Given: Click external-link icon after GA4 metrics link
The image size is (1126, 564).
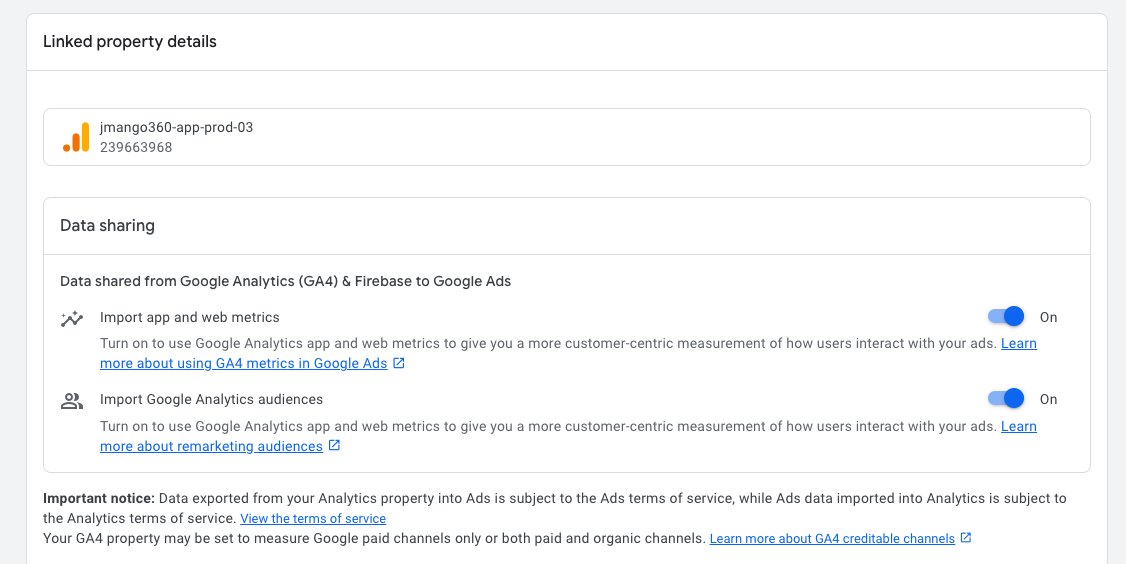Looking at the screenshot, I should pos(399,364).
